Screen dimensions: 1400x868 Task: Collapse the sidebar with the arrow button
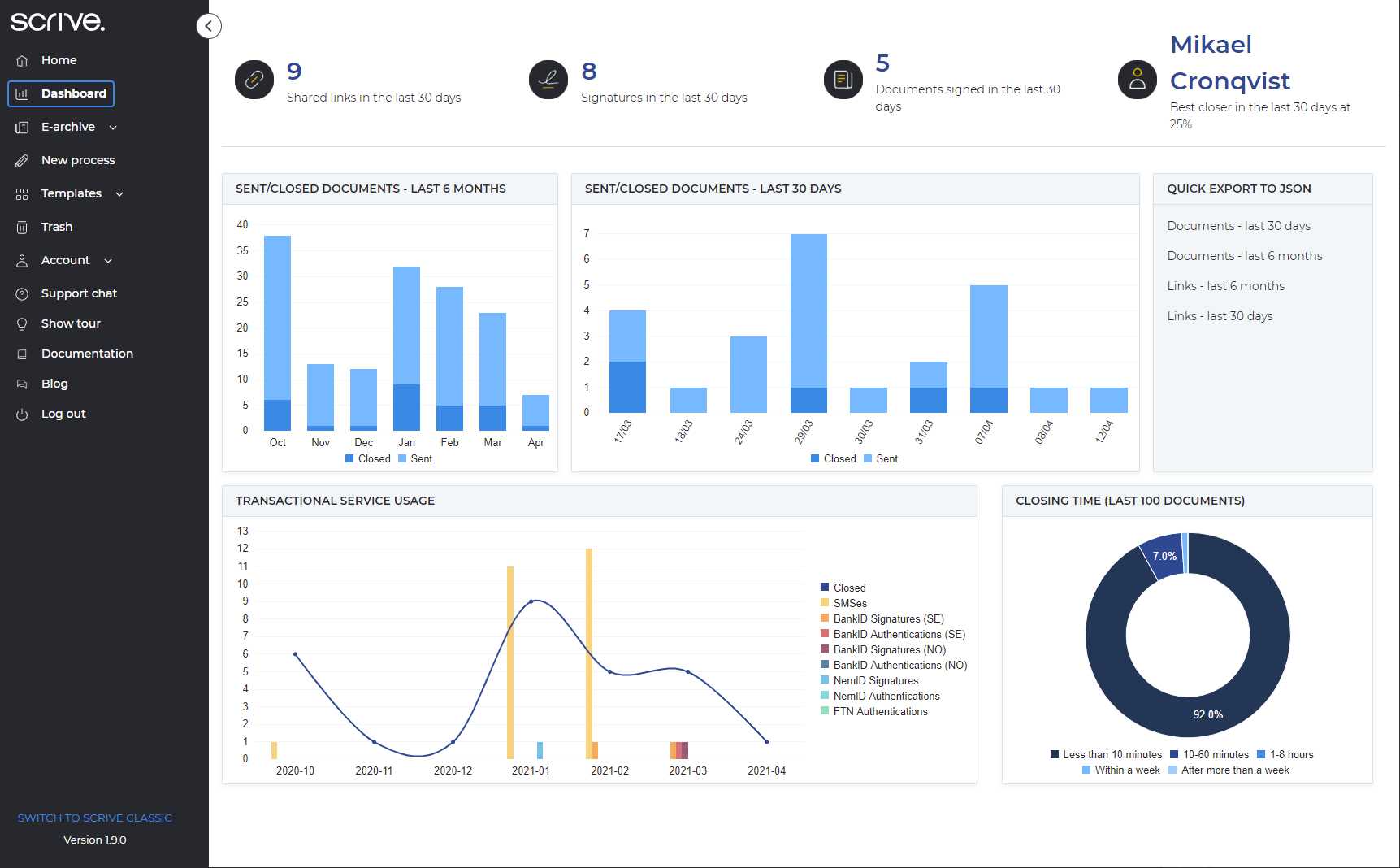click(x=209, y=26)
